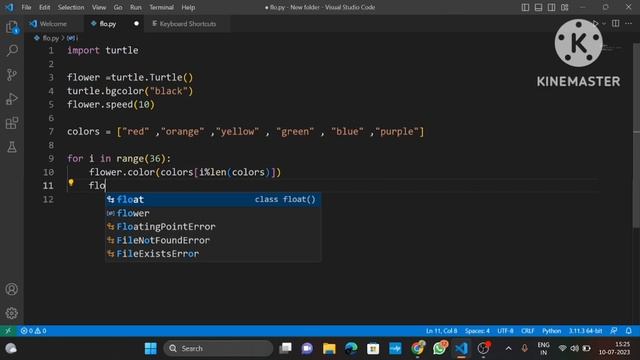Select 'float' in the autocomplete list
Image resolution: width=640 pixels, height=360 pixels.
[213, 200]
